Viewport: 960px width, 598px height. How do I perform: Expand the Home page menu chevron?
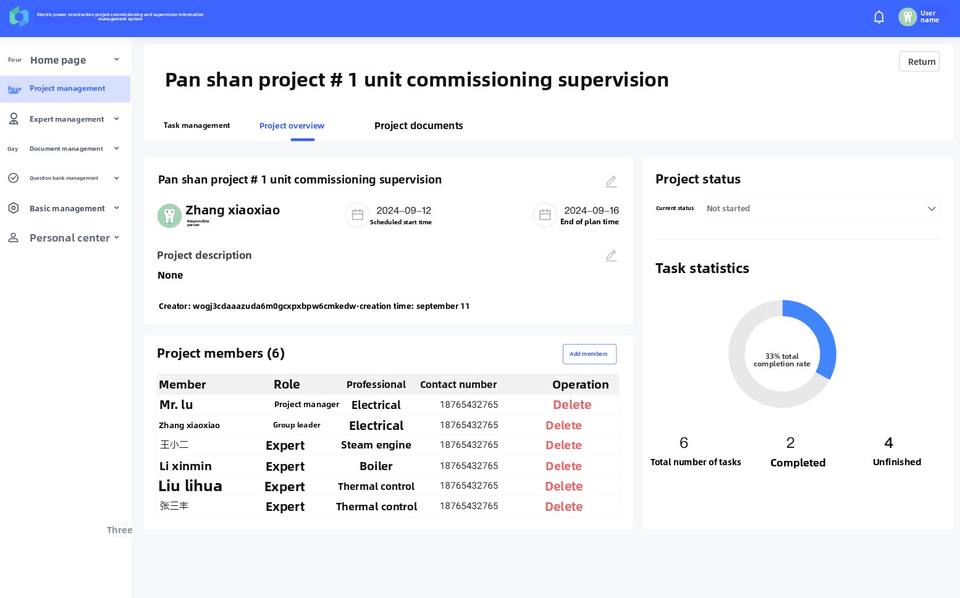pyautogui.click(x=116, y=59)
